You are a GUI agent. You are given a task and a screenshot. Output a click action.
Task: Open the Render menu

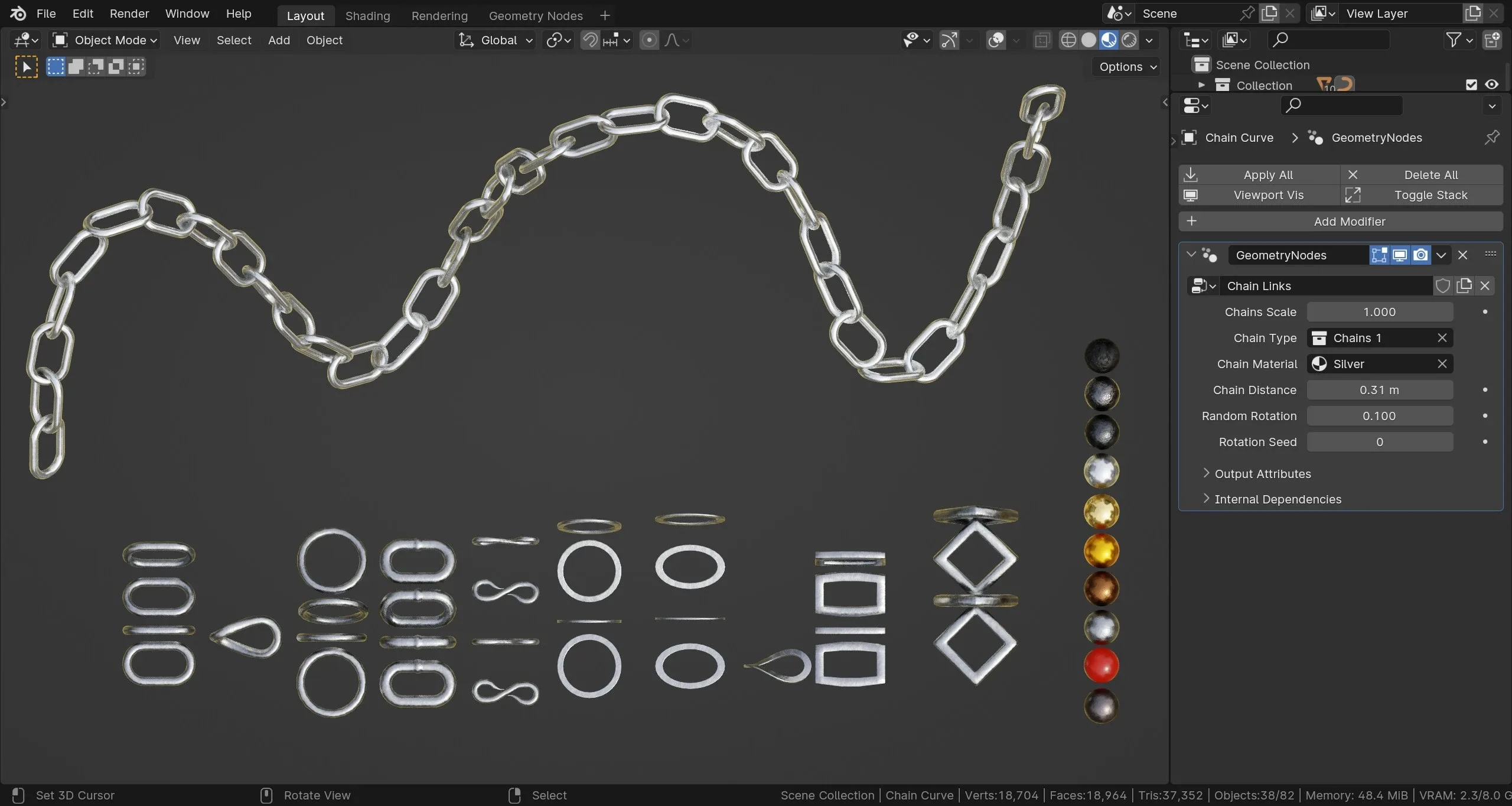tap(129, 14)
